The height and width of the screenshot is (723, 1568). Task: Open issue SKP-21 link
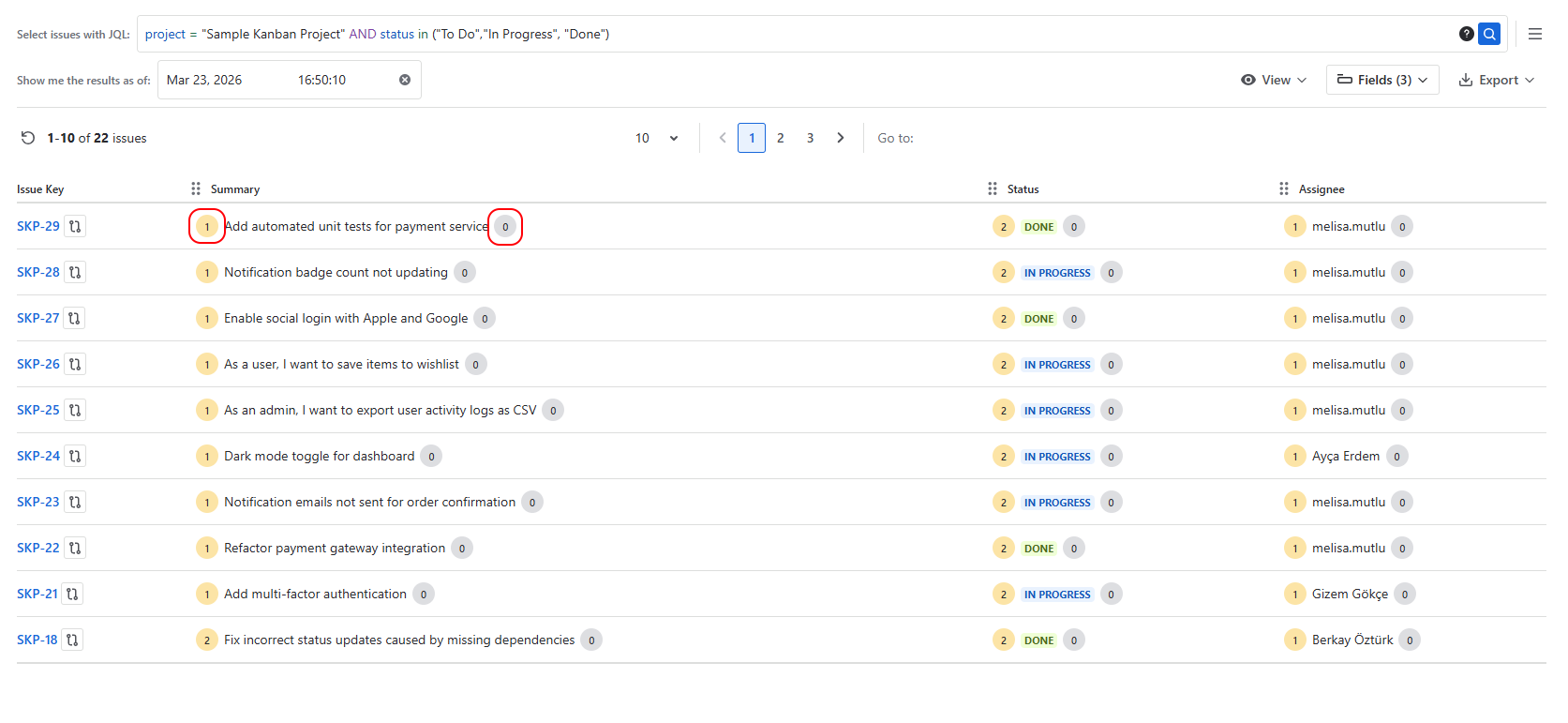[x=37, y=594]
